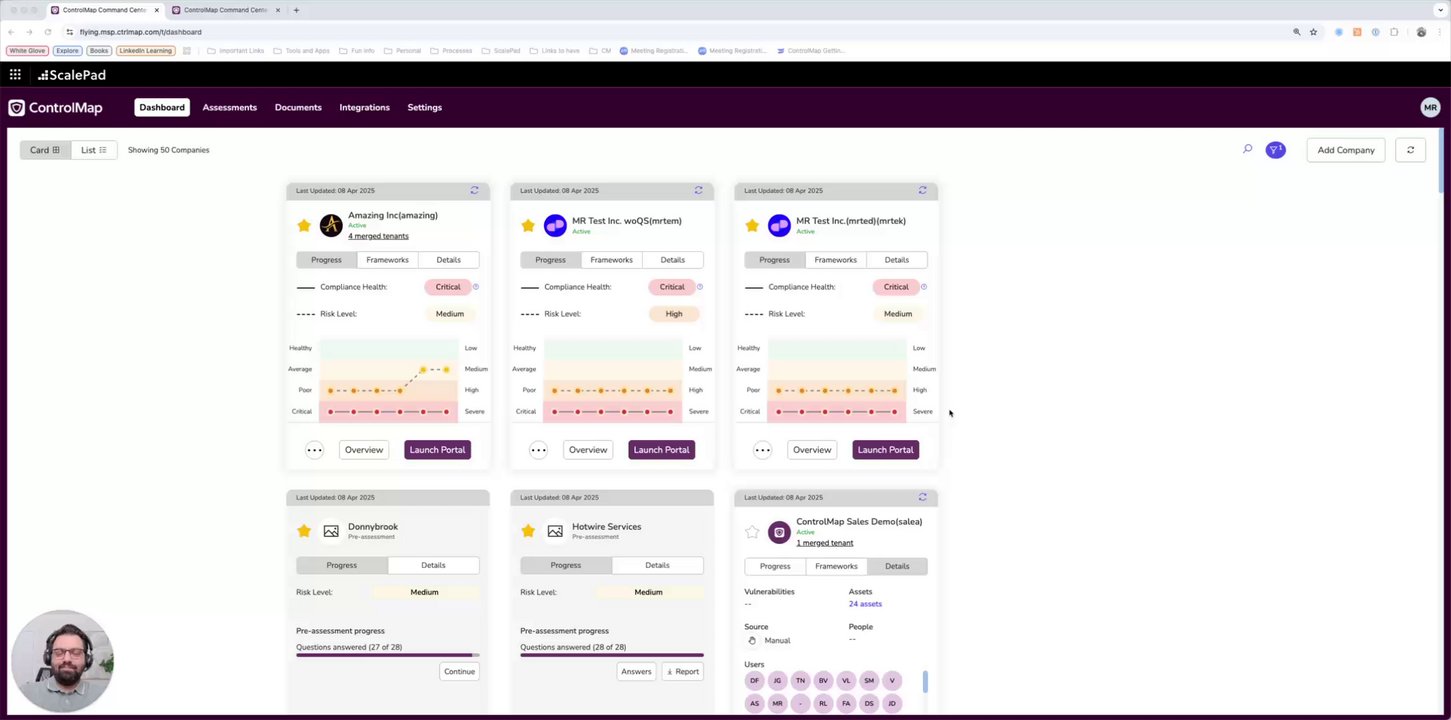Unstar the Hotwire Services company
Image resolution: width=1451 pixels, height=720 pixels.
click(528, 531)
